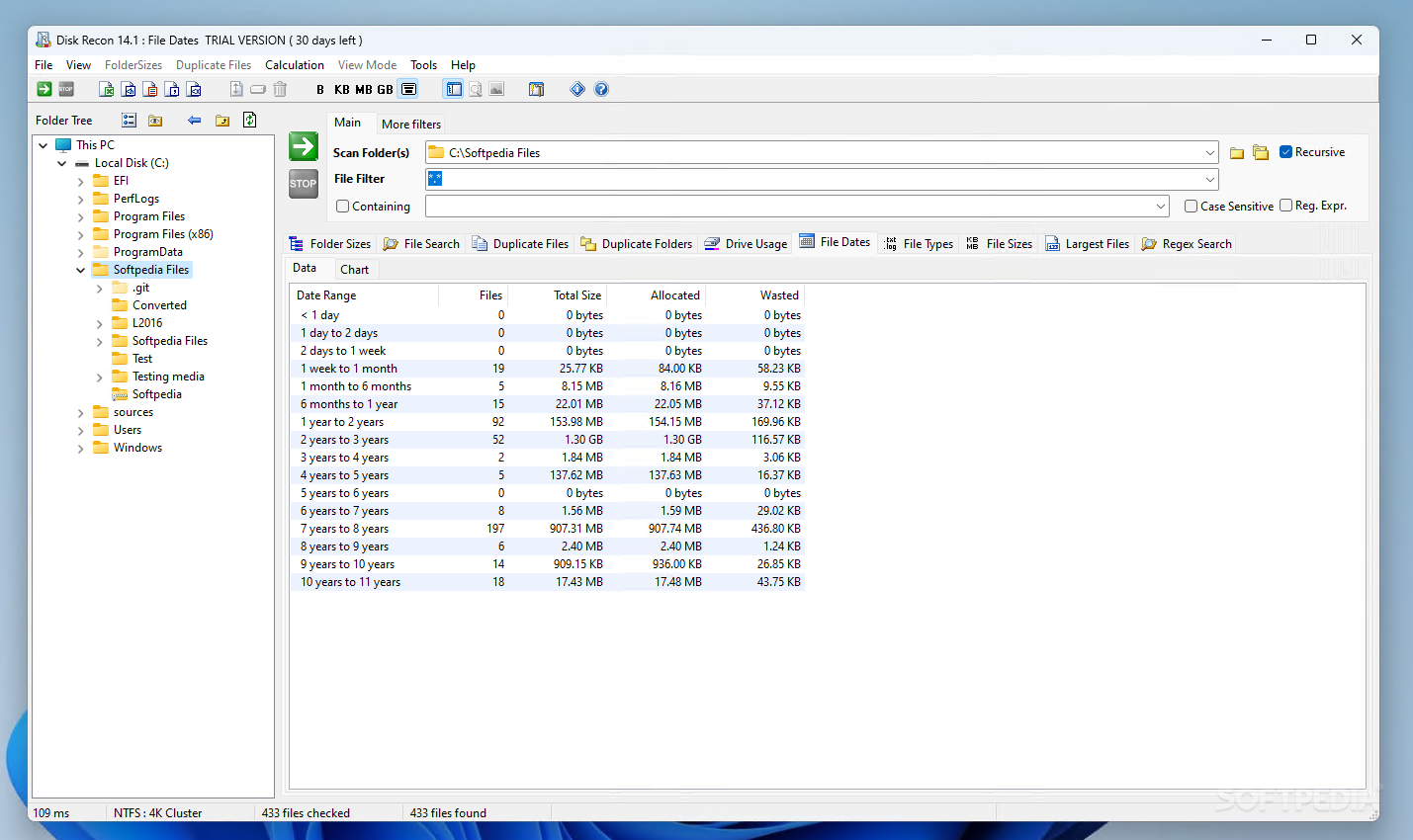The width and height of the screenshot is (1413, 840).
Task: Click the gray rename toolbar icon
Action: [258, 89]
